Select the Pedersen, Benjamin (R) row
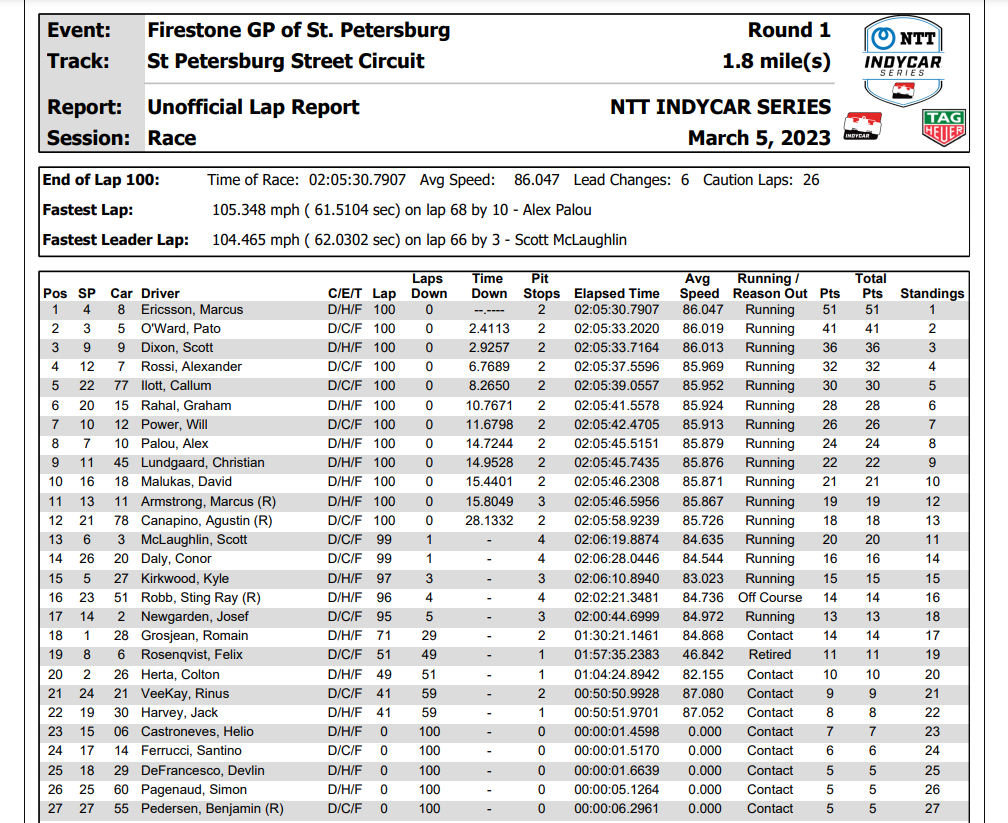Screen dimensions: 1008x823 point(504,809)
